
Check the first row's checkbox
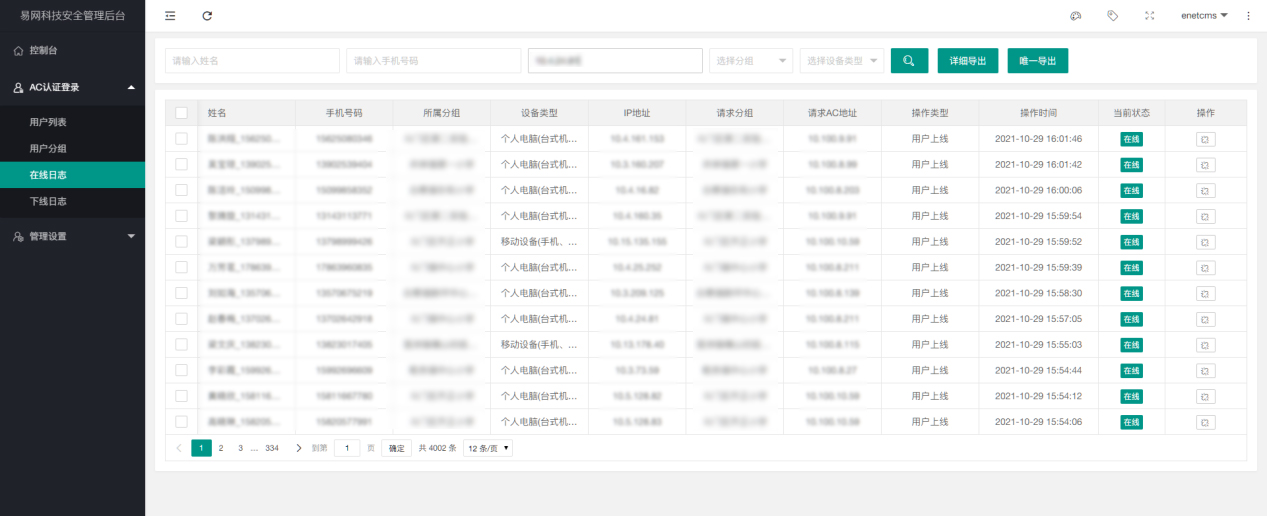181,139
